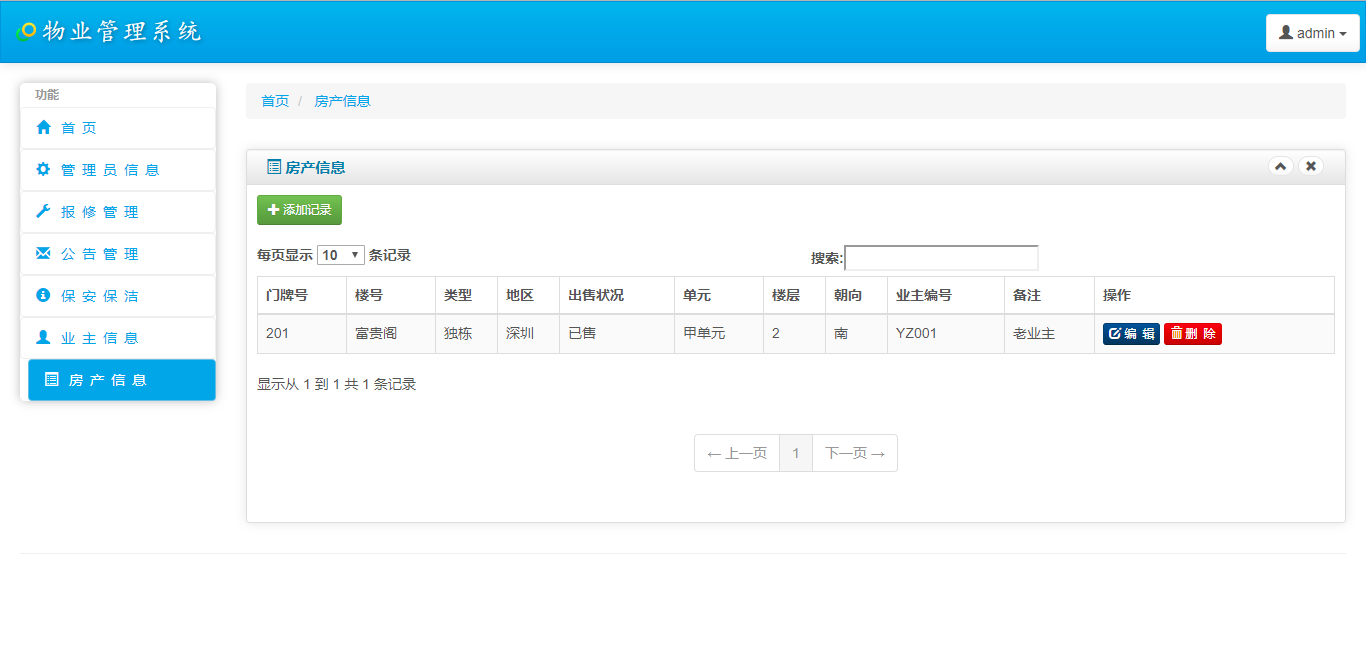Click the 独栋 type cell
This screenshot has width=1366, height=656.
click(467, 334)
